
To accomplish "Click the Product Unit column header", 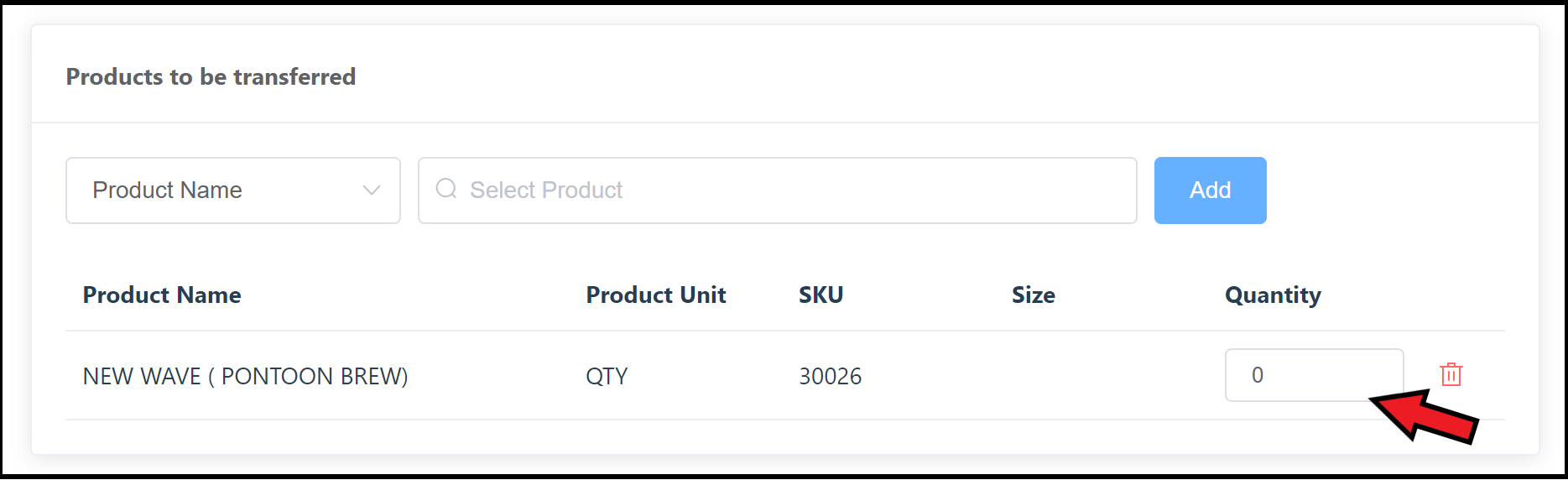I will coord(655,295).
